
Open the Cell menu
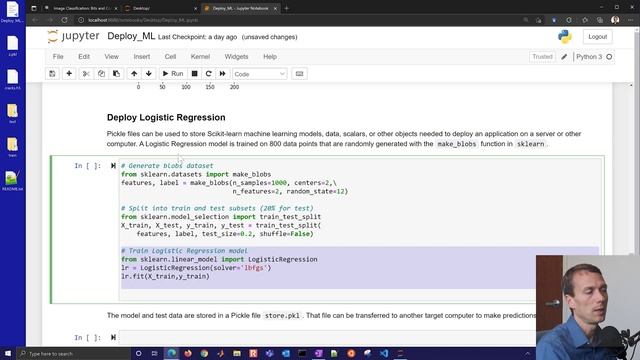(170, 57)
